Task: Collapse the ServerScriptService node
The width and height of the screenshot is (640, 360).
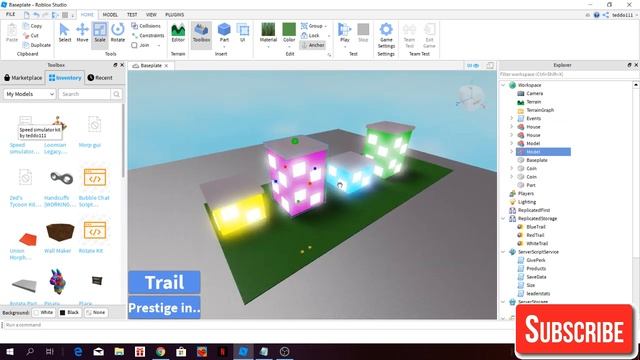Action: point(503,252)
